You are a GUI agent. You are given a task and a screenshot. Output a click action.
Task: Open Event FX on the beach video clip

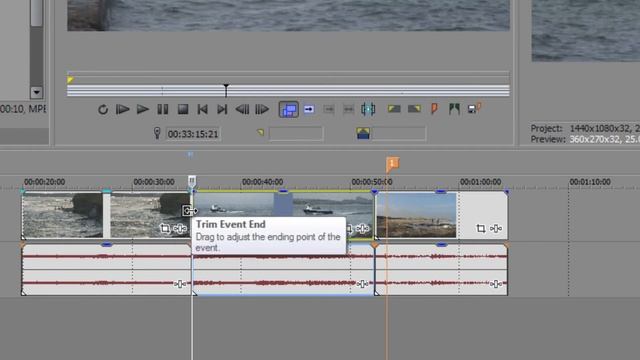click(x=496, y=229)
